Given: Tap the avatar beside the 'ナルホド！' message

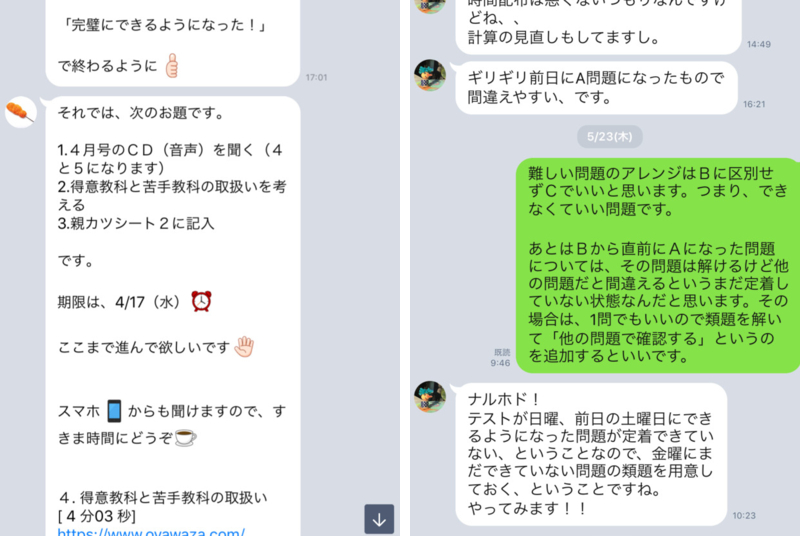Looking at the screenshot, I should (x=430, y=396).
